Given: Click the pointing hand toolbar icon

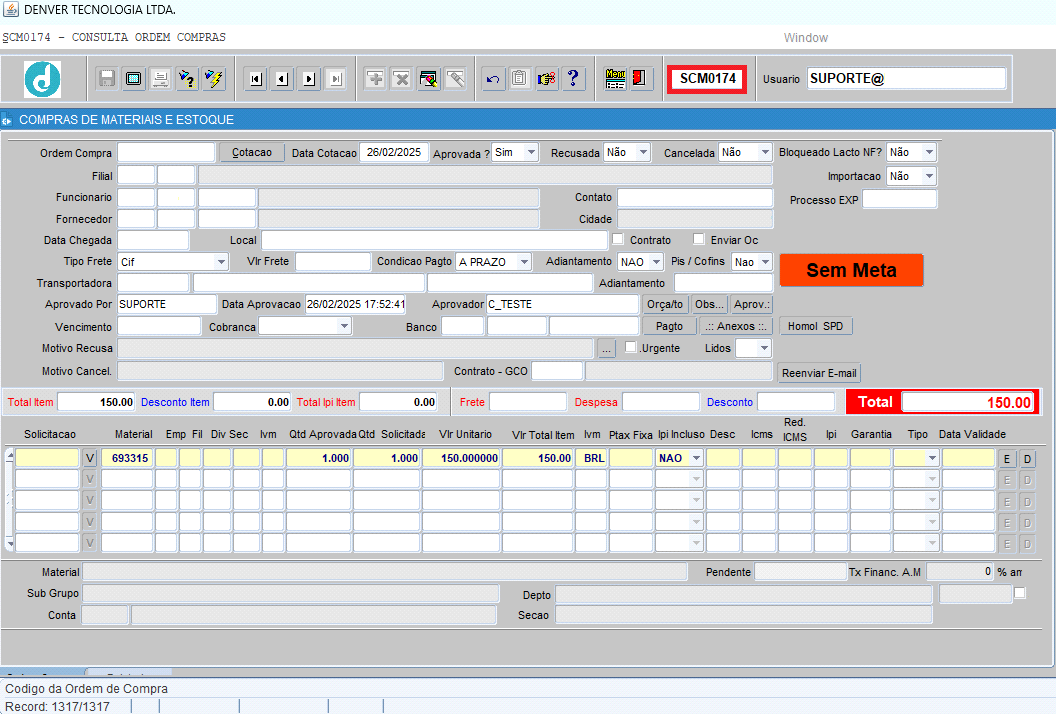Looking at the screenshot, I should click(x=546, y=79).
